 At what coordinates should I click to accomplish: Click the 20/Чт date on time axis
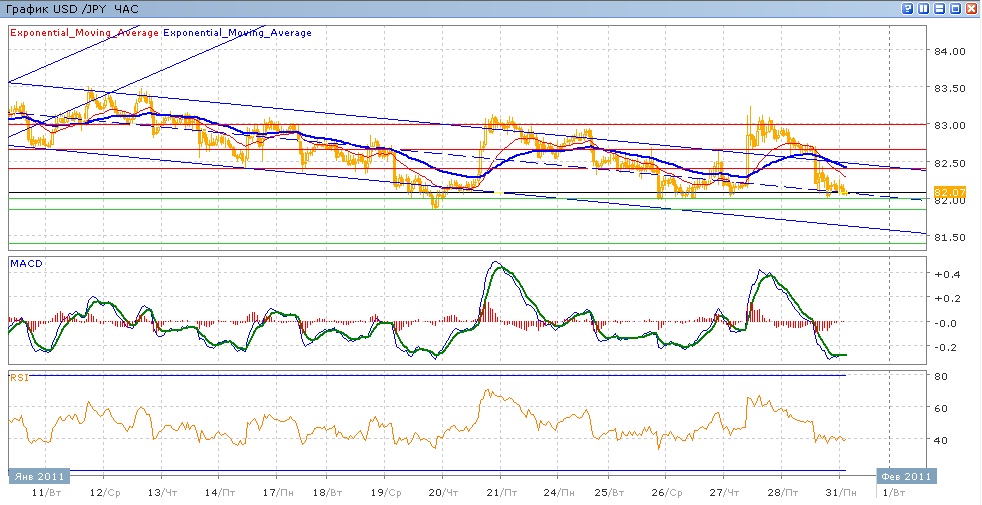click(x=441, y=493)
